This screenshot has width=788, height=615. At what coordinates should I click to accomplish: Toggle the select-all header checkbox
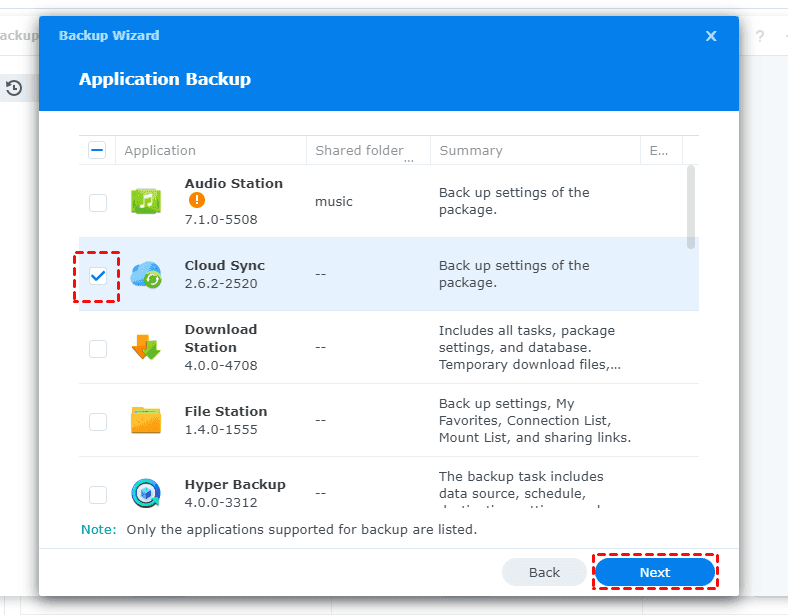click(x=97, y=150)
